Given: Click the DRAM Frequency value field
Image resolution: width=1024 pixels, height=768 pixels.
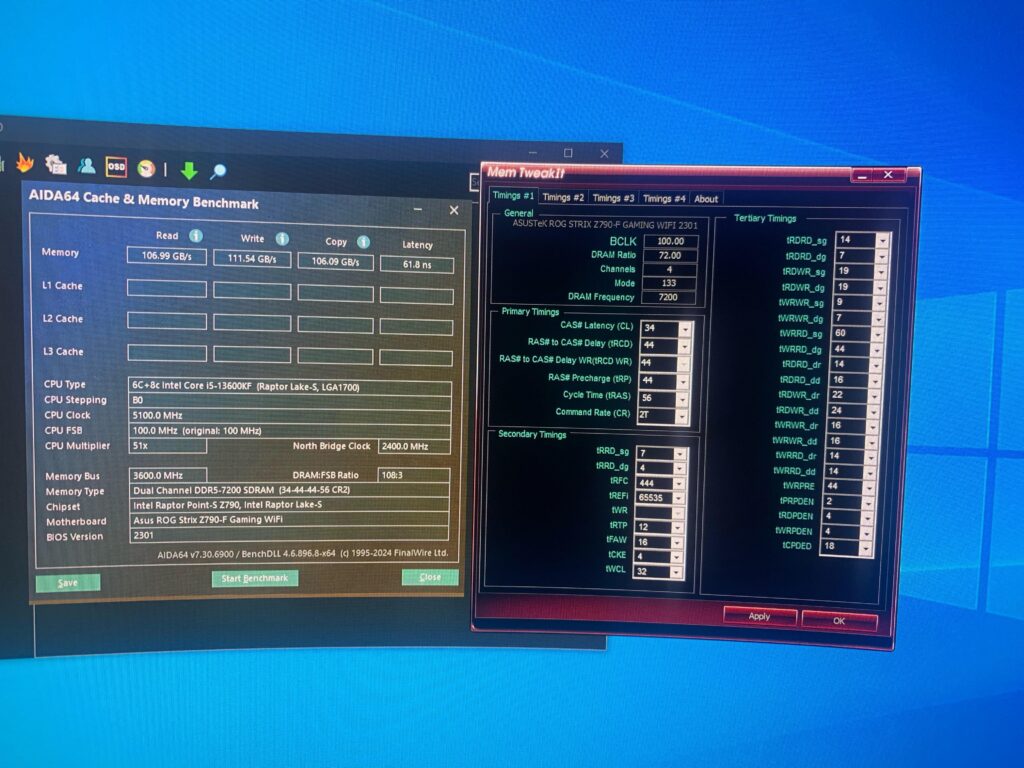Looking at the screenshot, I should [x=668, y=297].
